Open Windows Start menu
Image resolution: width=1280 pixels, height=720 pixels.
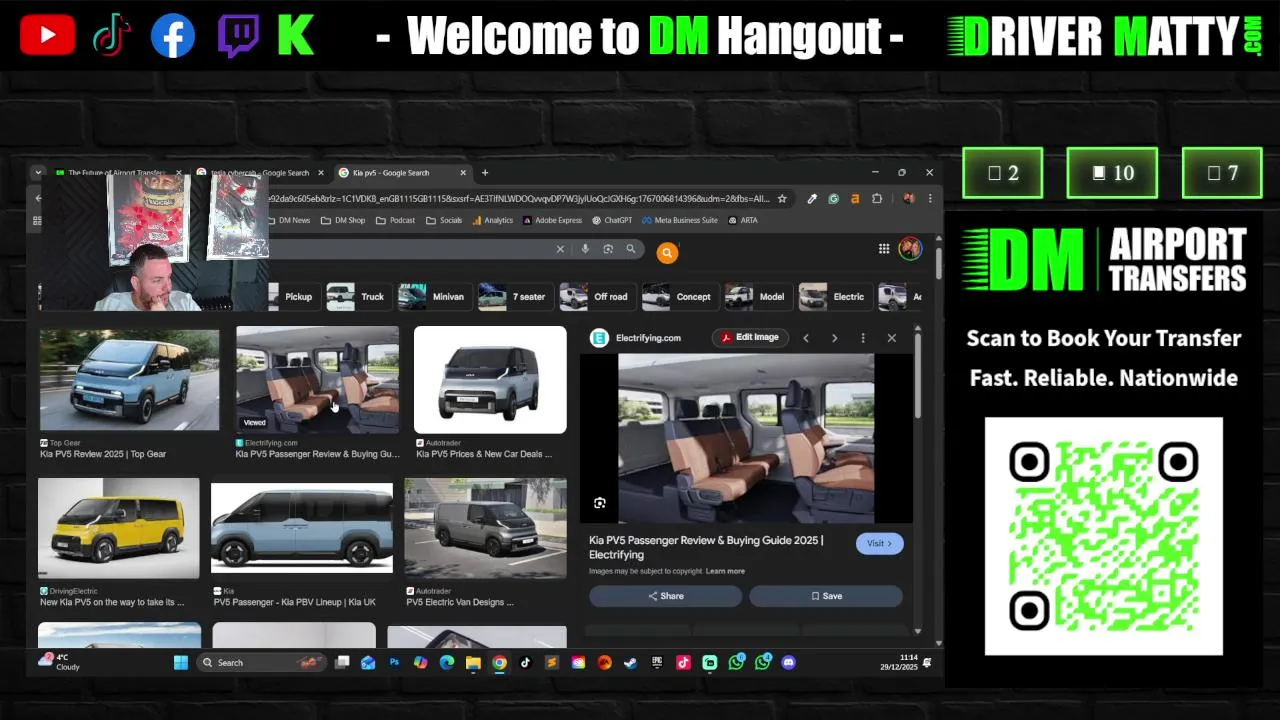[x=181, y=662]
